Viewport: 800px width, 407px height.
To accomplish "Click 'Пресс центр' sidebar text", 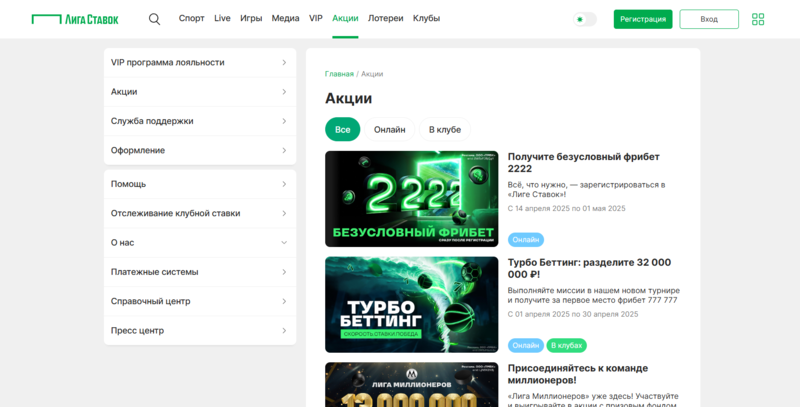I will point(137,330).
